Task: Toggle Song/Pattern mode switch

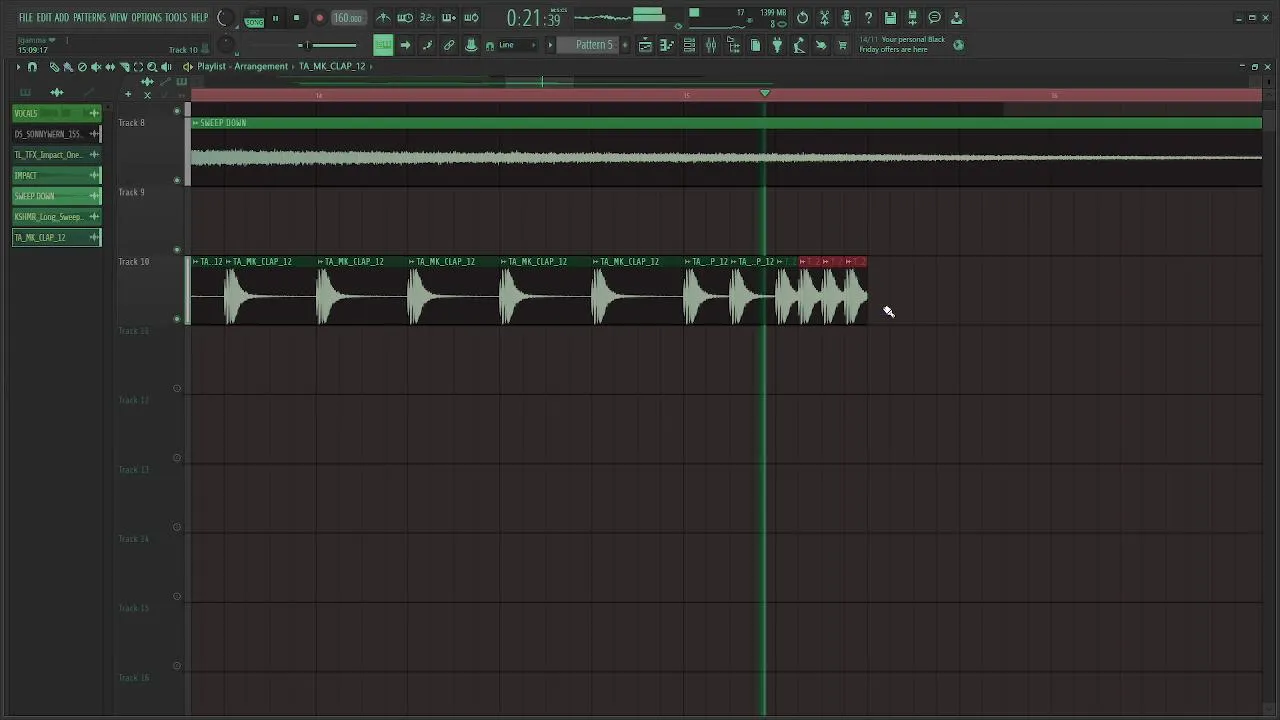Action: [254, 18]
